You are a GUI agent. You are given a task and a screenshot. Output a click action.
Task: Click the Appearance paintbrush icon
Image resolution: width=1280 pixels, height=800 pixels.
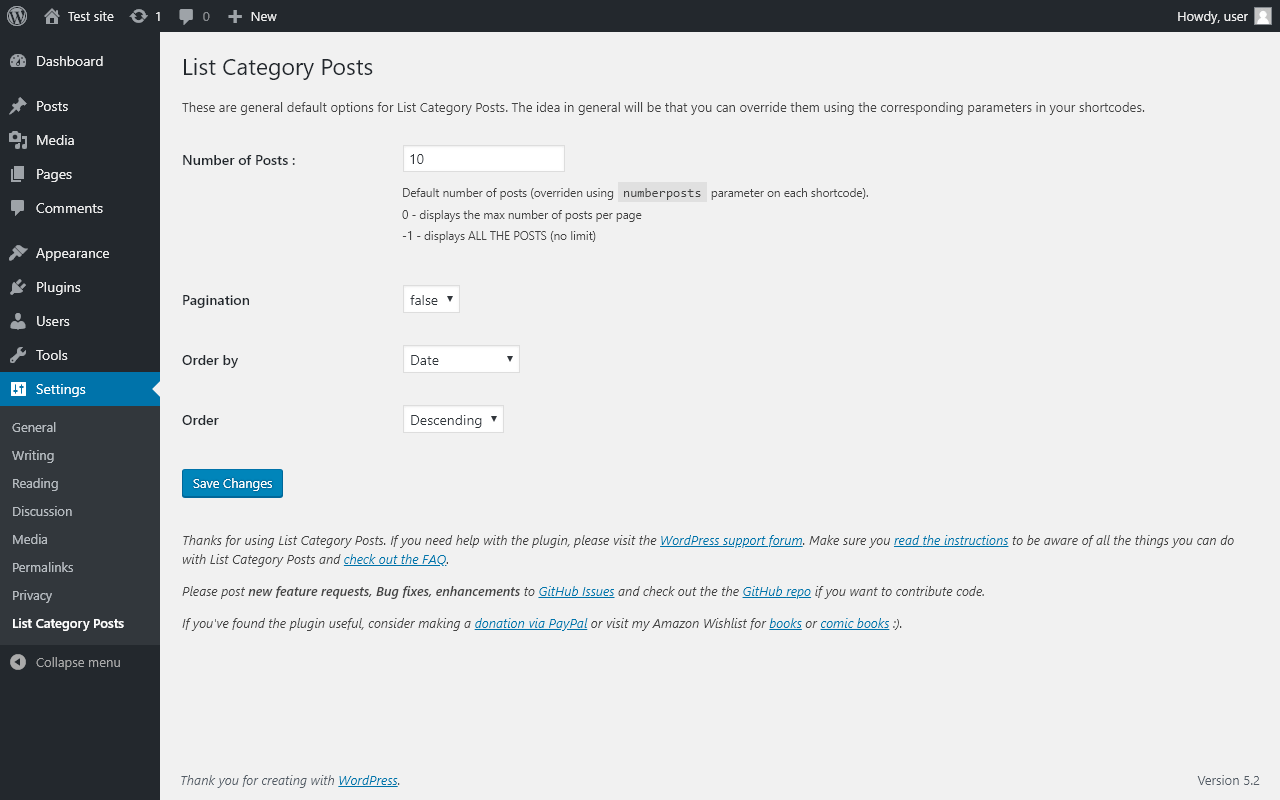click(x=18, y=253)
